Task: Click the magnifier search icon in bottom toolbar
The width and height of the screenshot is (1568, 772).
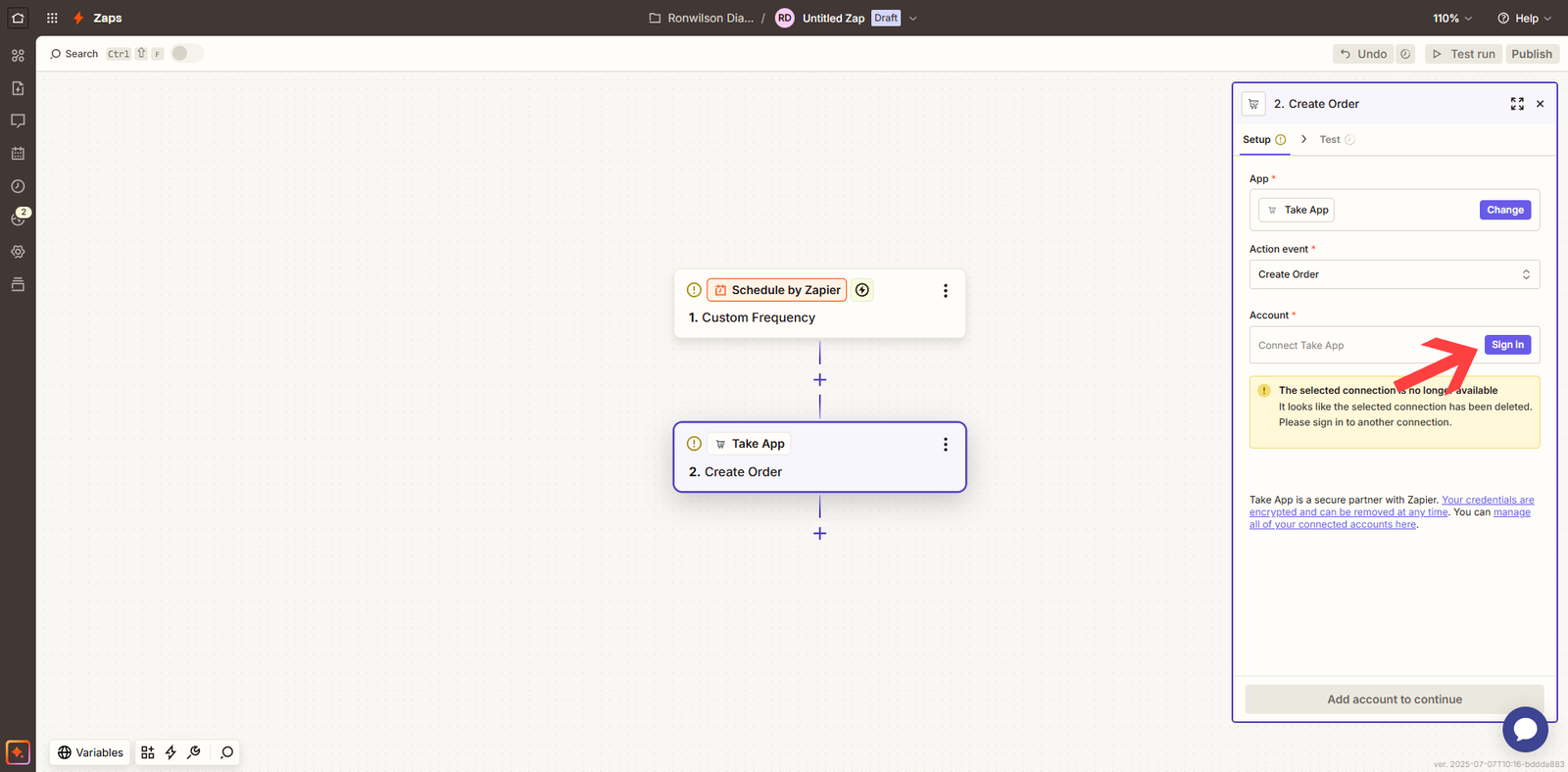Action: click(227, 752)
